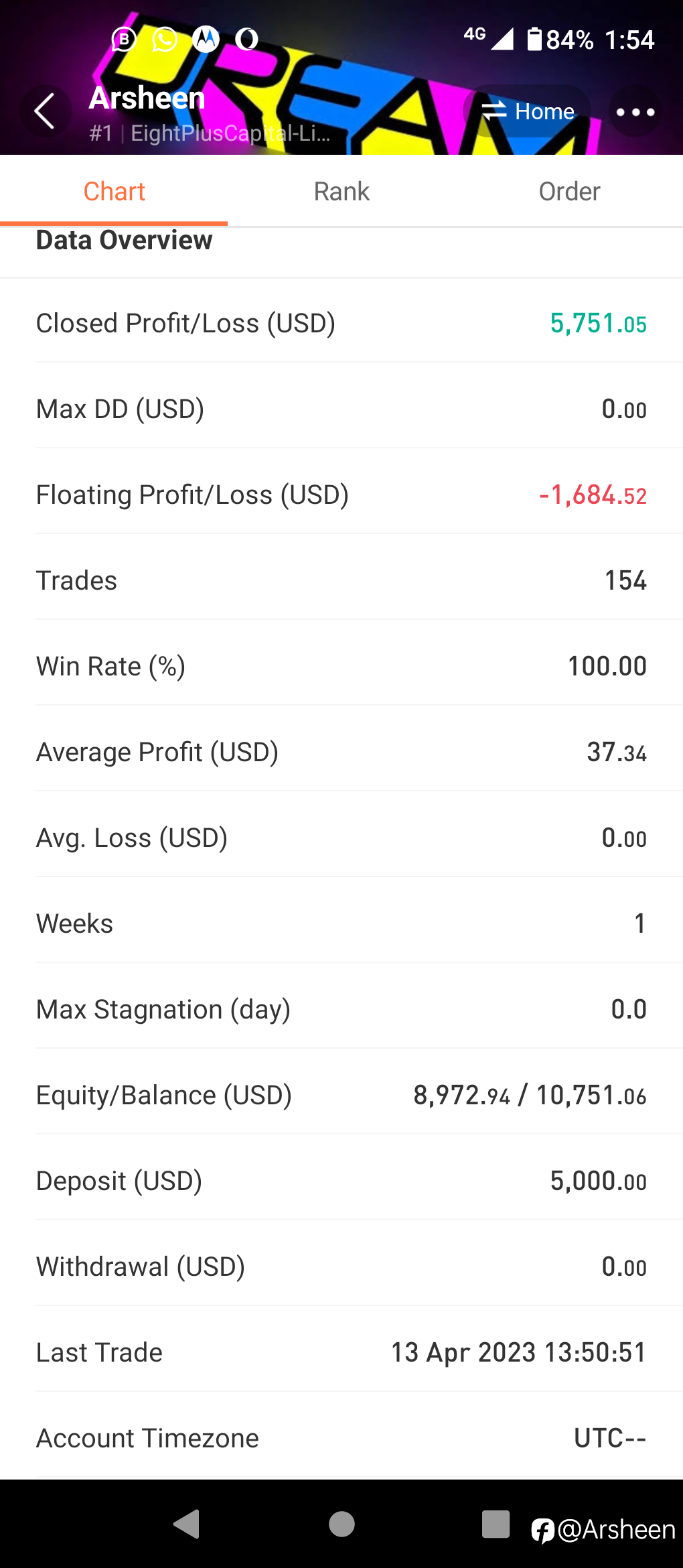Tap the WhatsApp notification icon
683x1568 pixels.
165,40
